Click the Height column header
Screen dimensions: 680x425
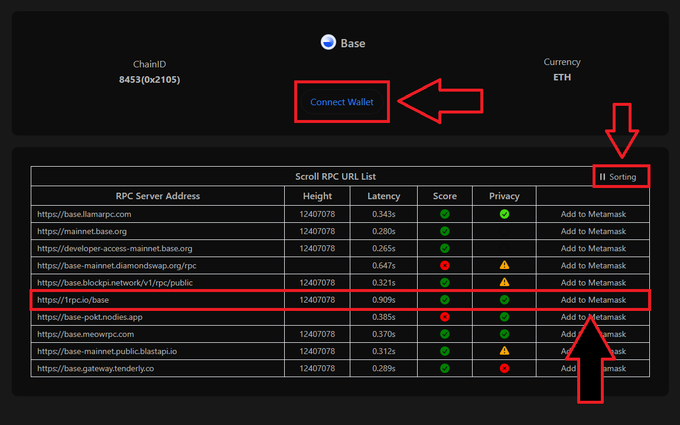click(x=317, y=196)
